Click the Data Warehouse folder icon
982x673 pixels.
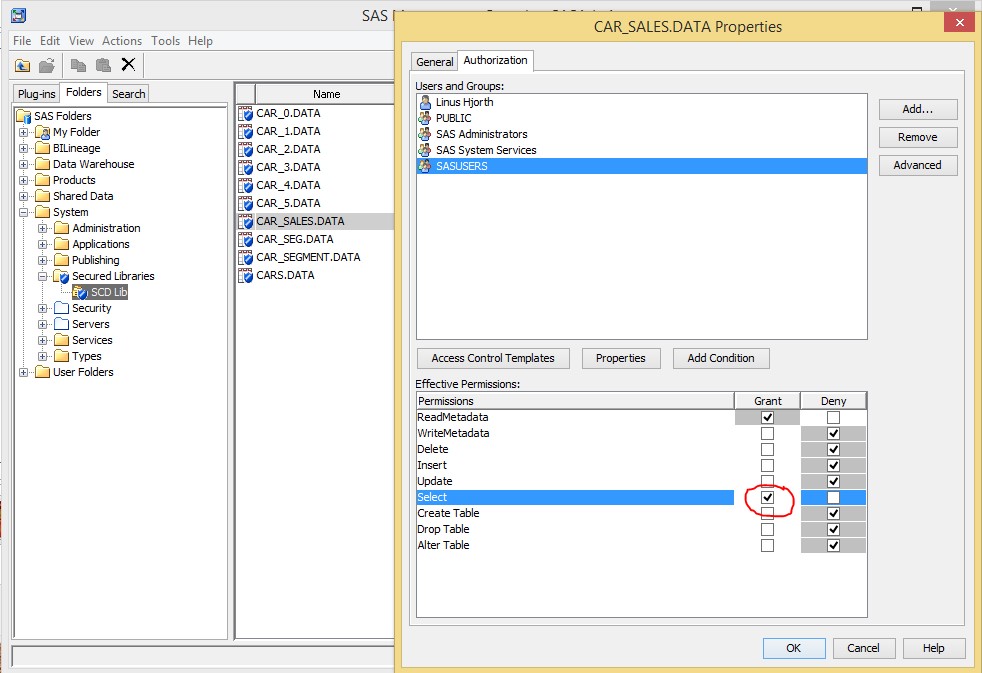(x=43, y=164)
